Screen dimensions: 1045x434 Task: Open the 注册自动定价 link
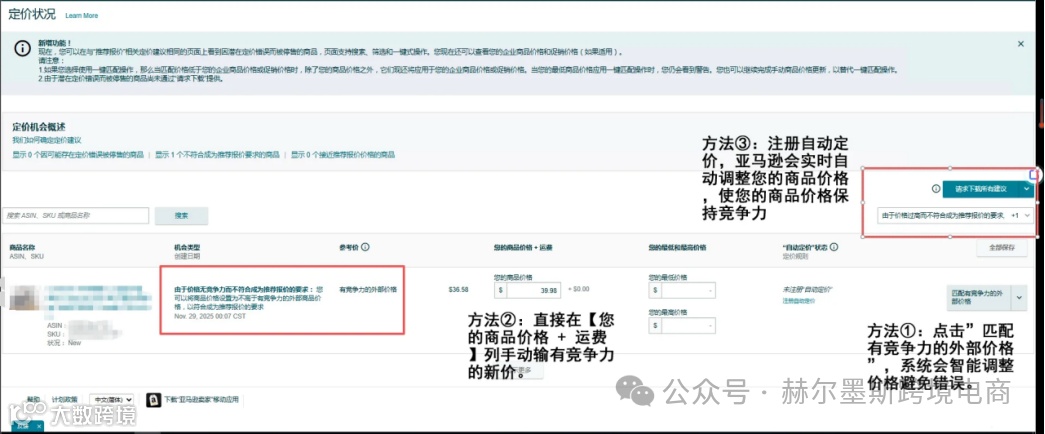[x=798, y=301]
